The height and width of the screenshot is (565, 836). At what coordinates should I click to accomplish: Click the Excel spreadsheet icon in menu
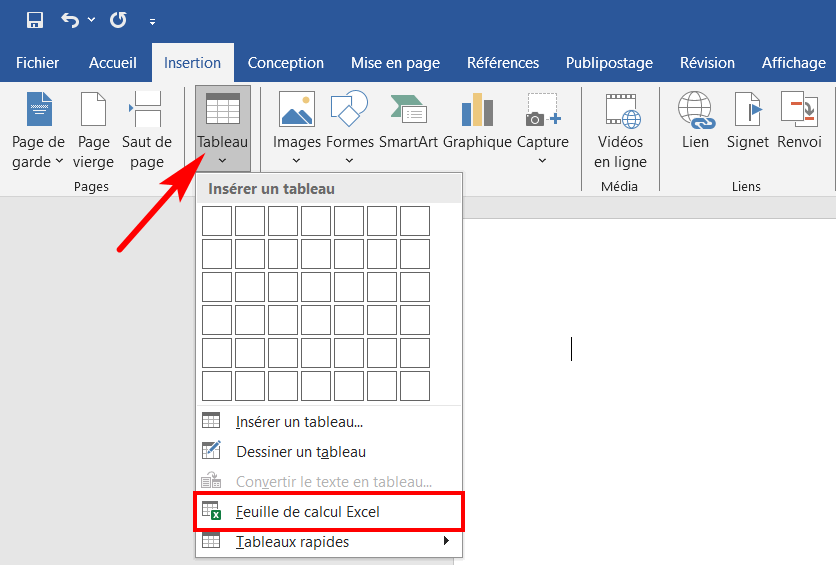click(x=211, y=511)
